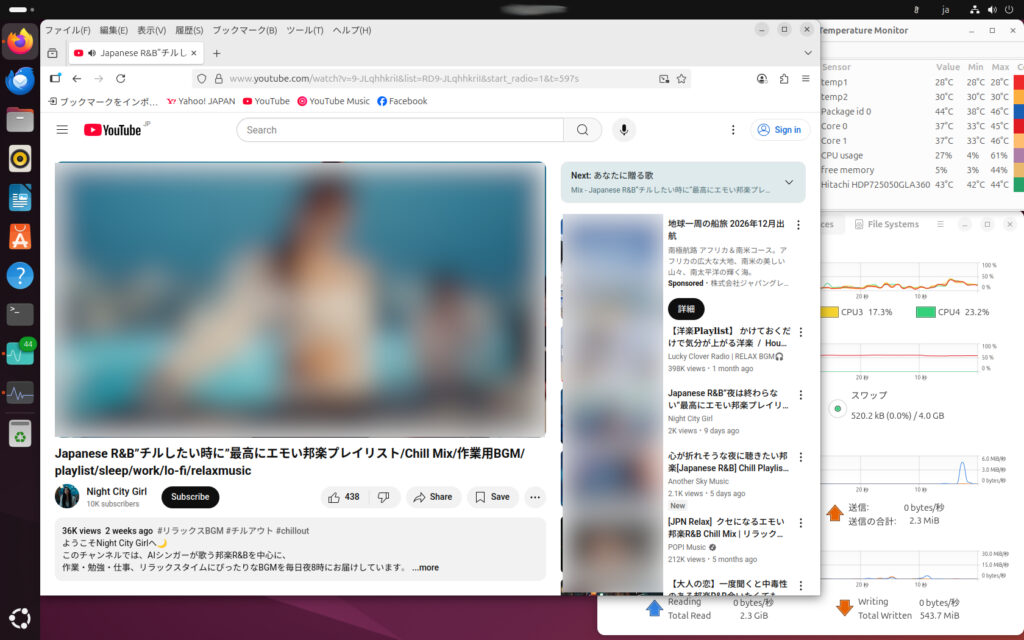The image size is (1024, 640).
Task: Open the Firefox extensions puzzle icon
Action: [784, 78]
